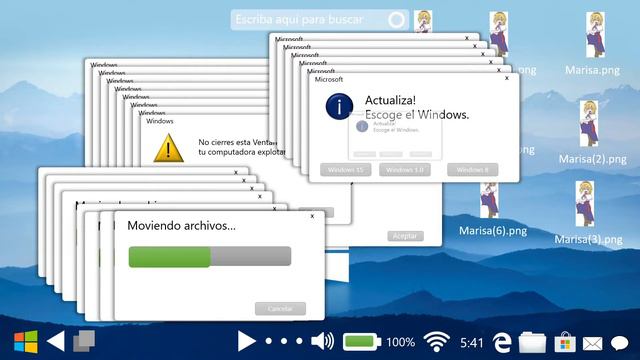The image size is (640, 360).
Task: Click the 'Escoge el Windows.' text
Action: tap(417, 115)
